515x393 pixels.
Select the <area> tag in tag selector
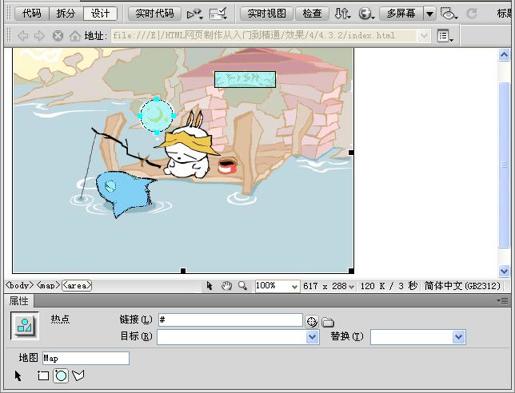tap(77, 286)
